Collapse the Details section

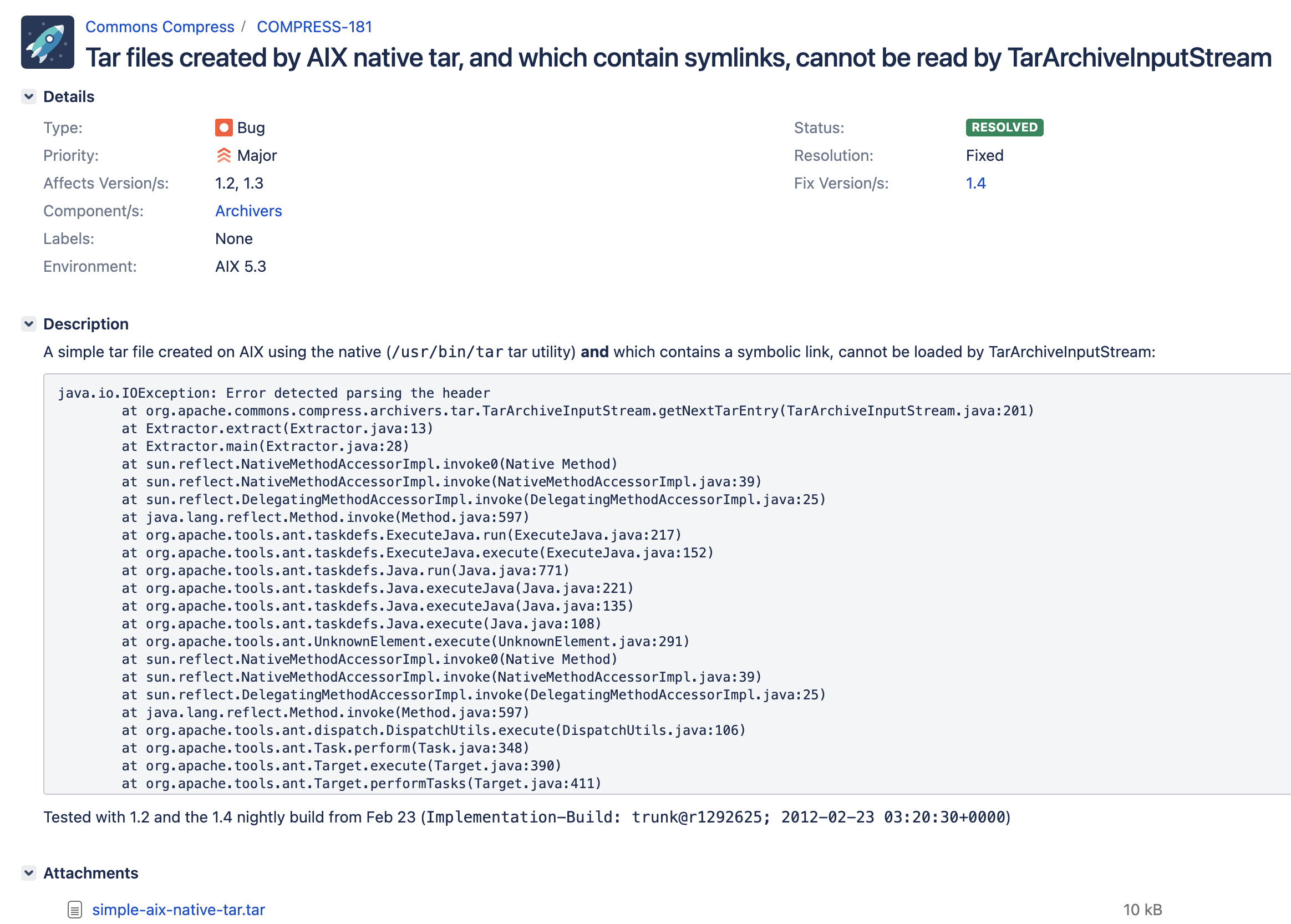[29, 96]
